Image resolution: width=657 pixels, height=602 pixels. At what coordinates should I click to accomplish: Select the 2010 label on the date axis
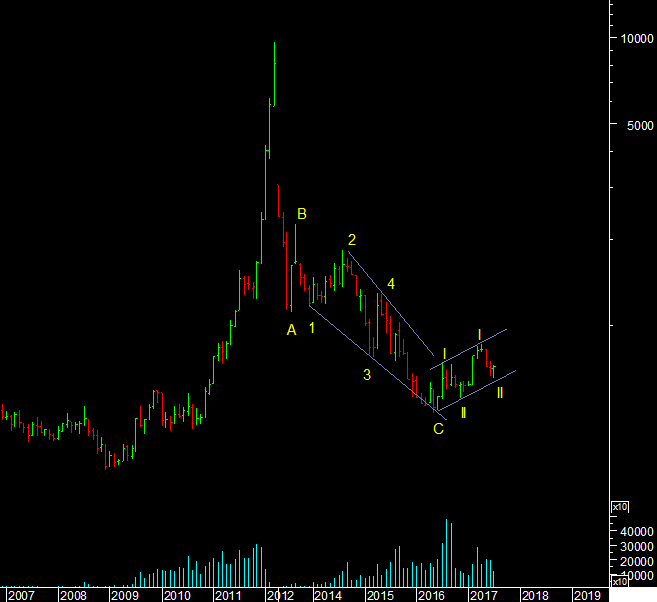click(177, 595)
